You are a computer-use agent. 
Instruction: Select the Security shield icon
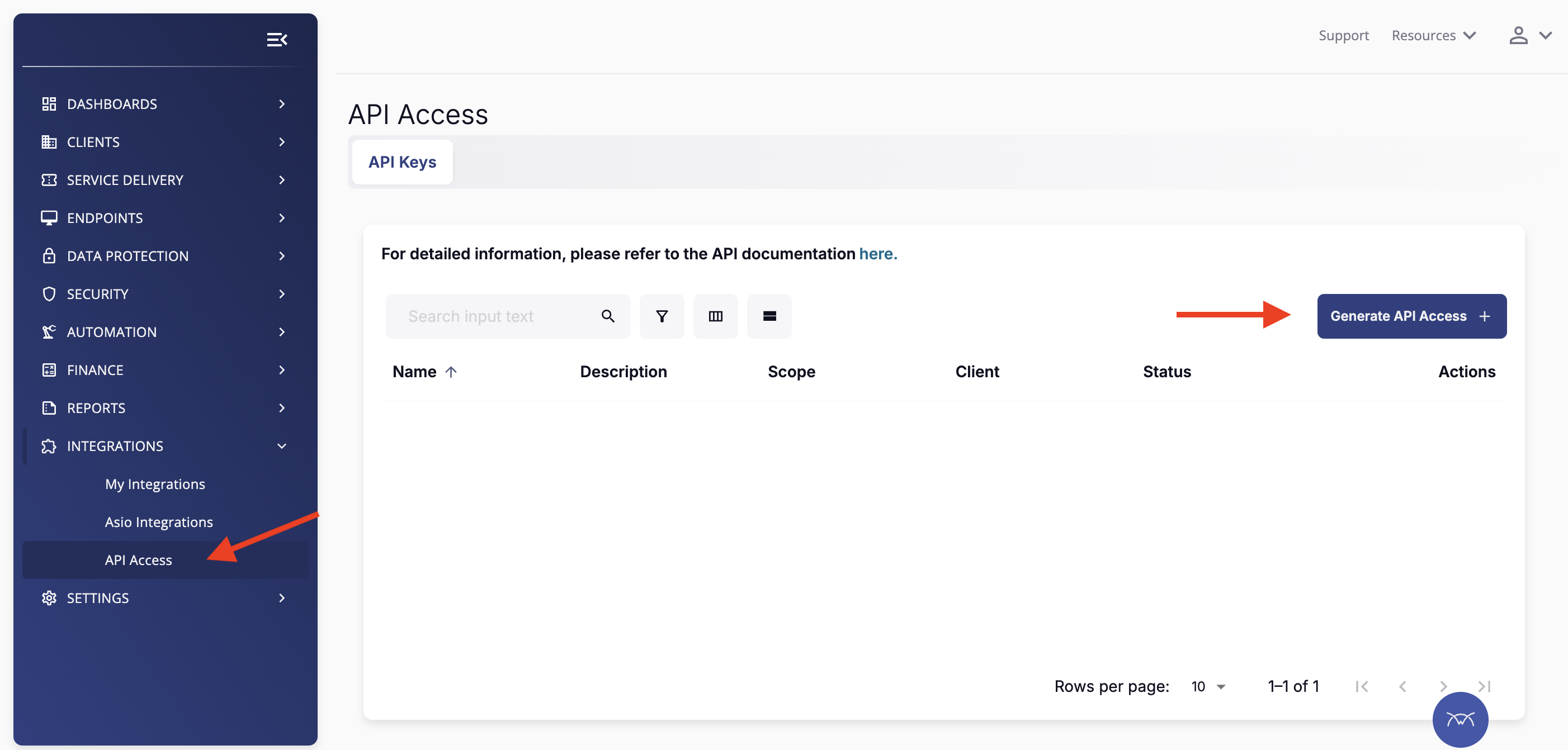pos(49,293)
